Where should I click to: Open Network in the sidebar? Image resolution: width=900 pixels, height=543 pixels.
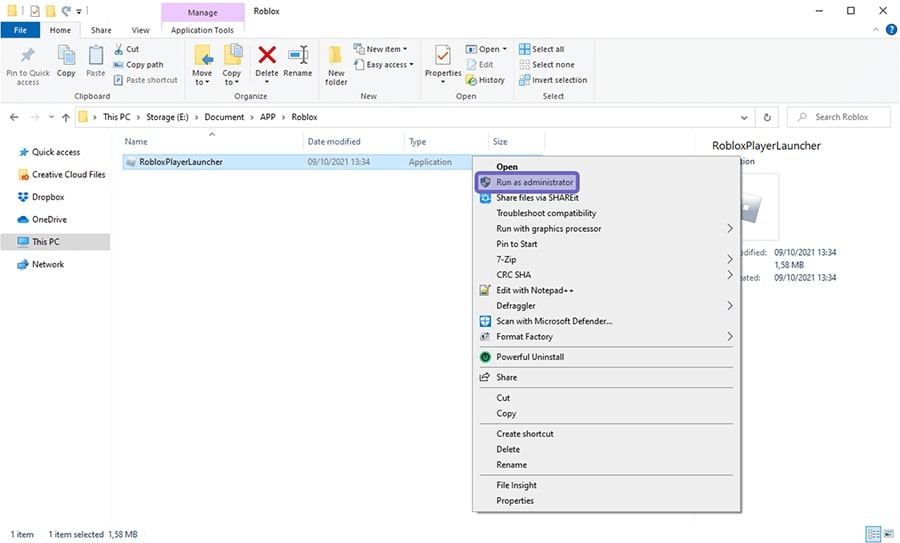(41, 264)
